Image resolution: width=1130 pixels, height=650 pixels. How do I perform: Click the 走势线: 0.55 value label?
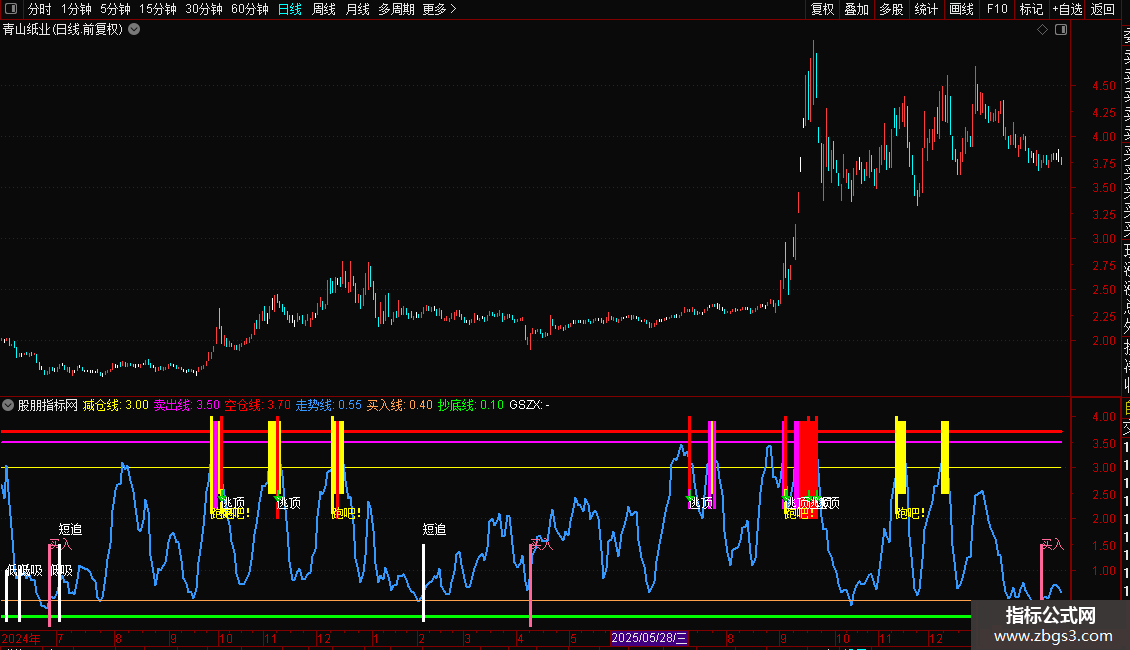click(329, 405)
